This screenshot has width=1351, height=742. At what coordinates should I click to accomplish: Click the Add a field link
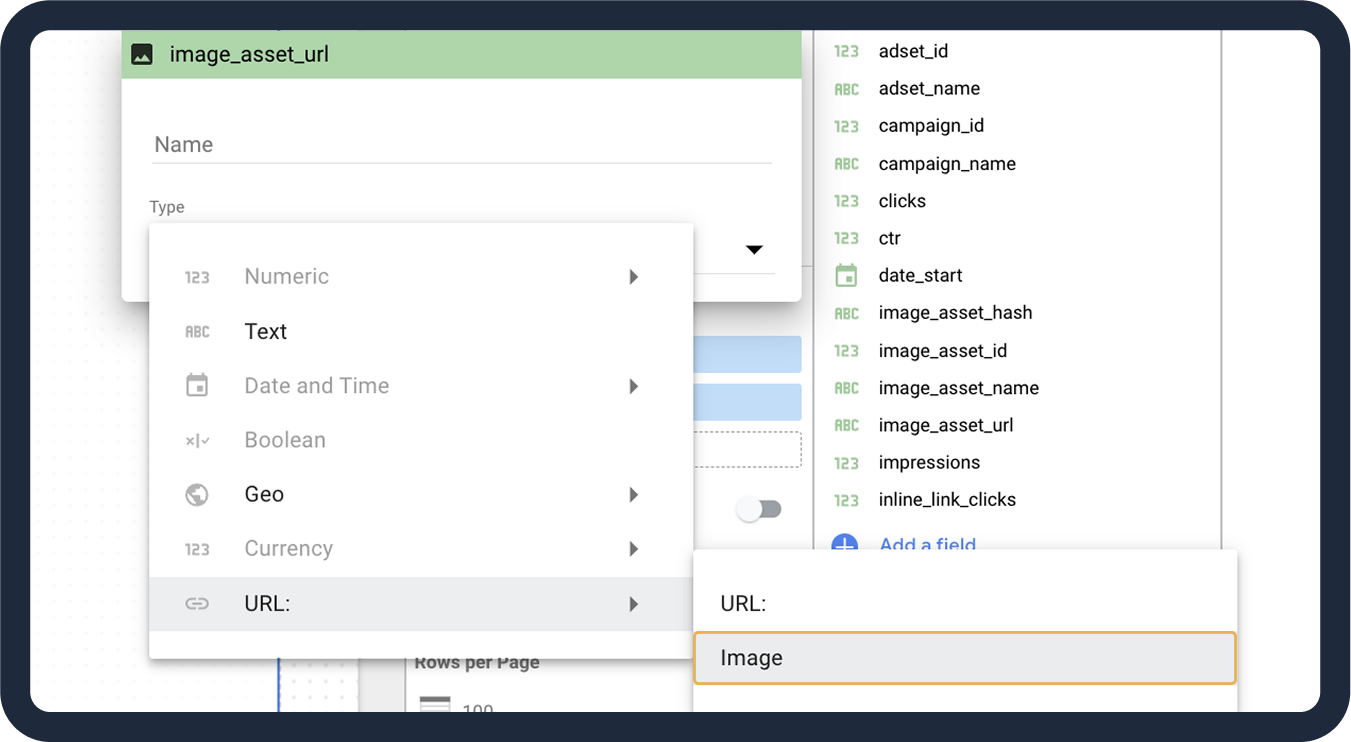pos(927,544)
